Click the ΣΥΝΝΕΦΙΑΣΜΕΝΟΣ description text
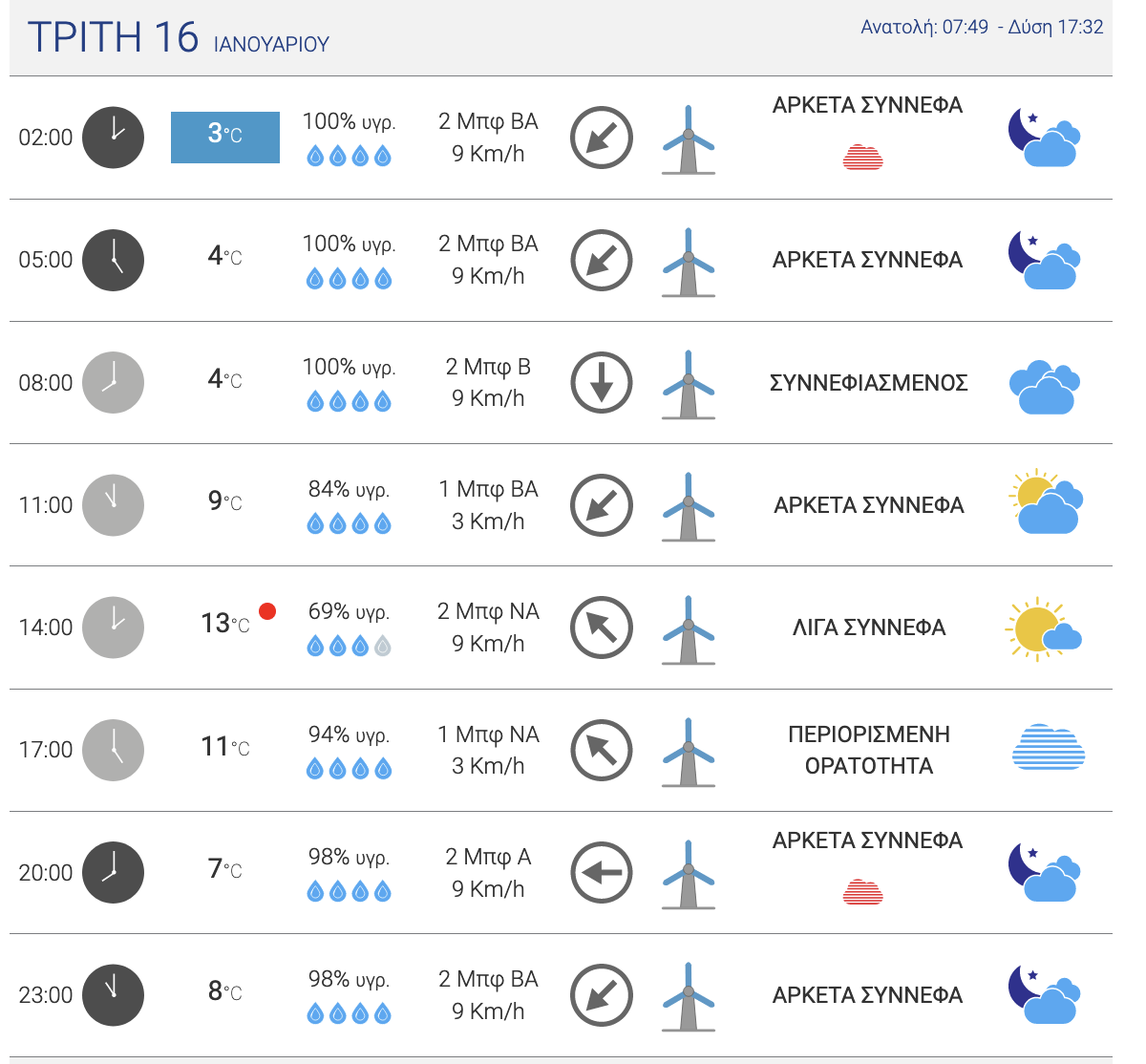The image size is (1146, 1064). [868, 383]
